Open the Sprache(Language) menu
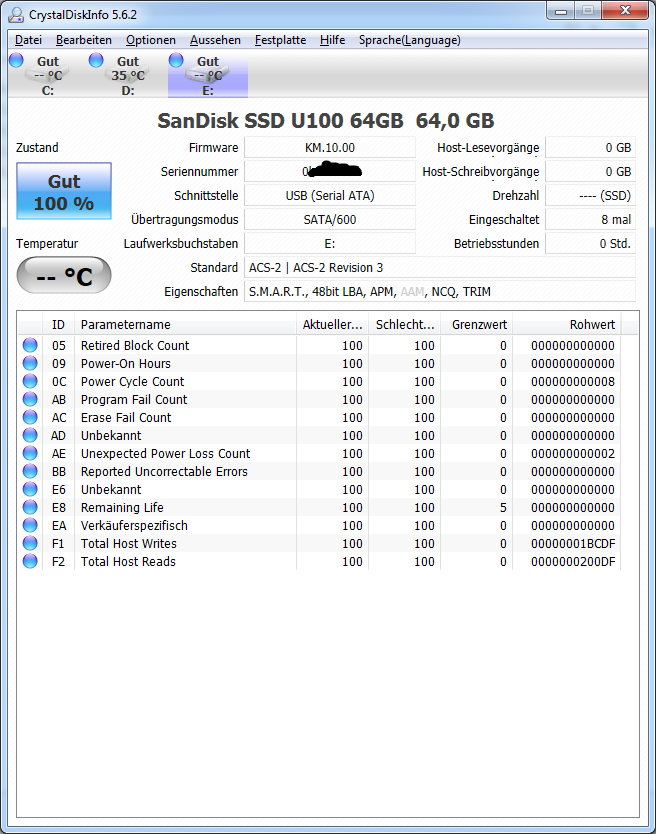This screenshot has height=834, width=656. tap(409, 40)
